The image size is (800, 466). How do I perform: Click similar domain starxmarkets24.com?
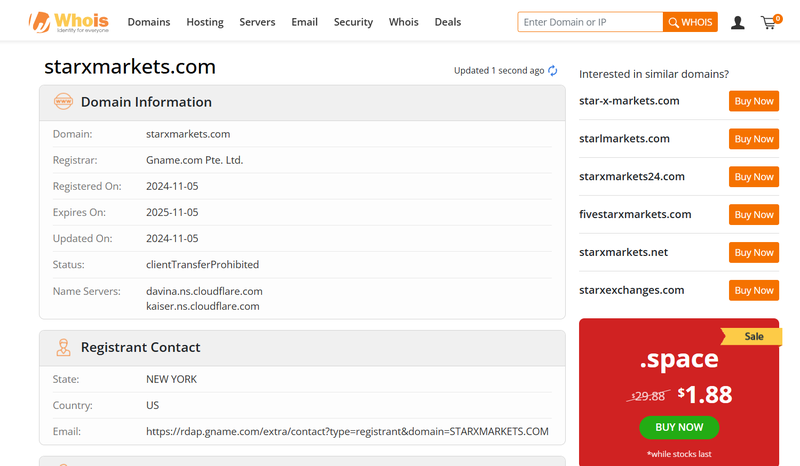(632, 176)
